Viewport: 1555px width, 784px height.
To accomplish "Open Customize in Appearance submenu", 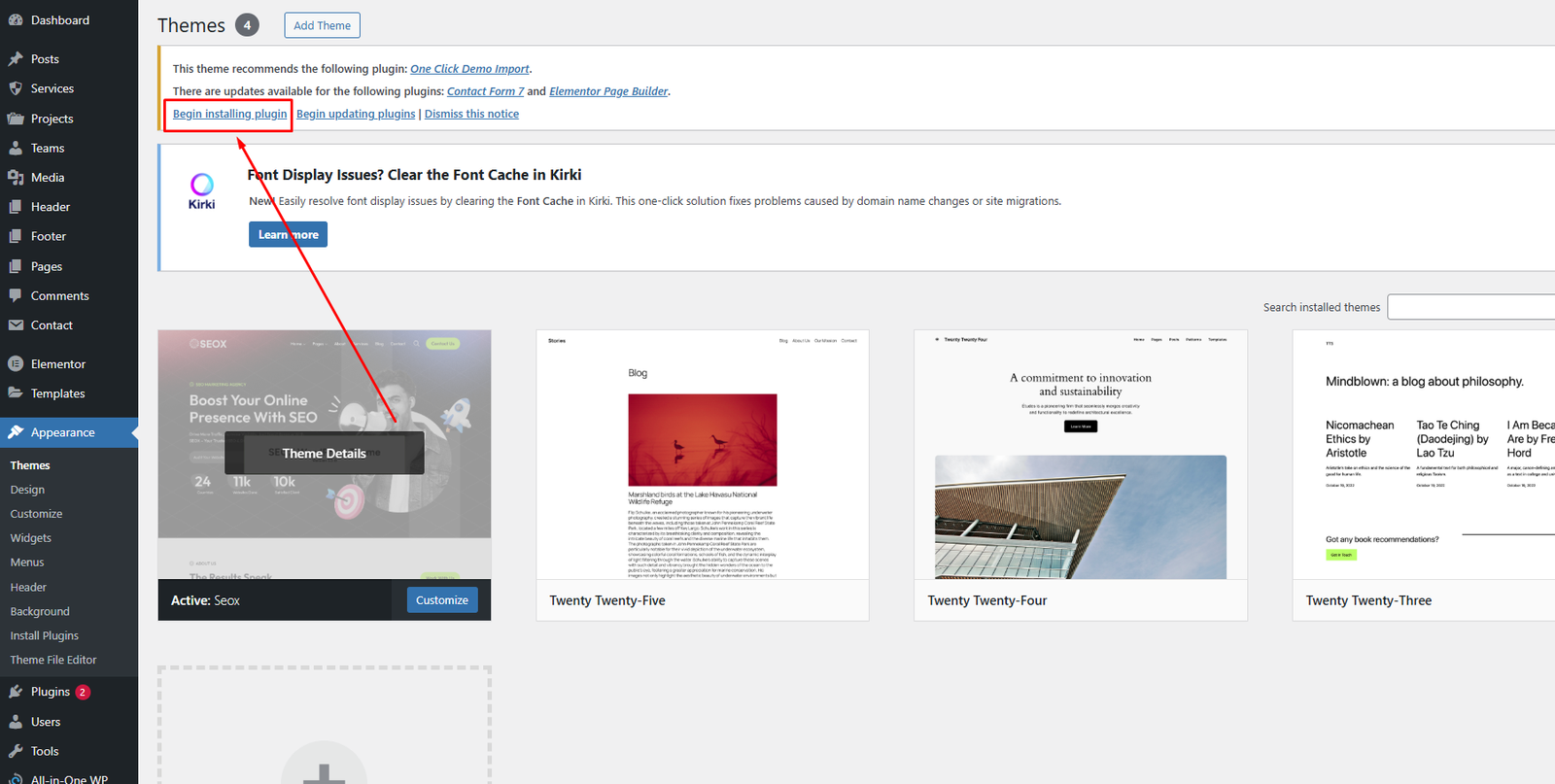I will [36, 514].
